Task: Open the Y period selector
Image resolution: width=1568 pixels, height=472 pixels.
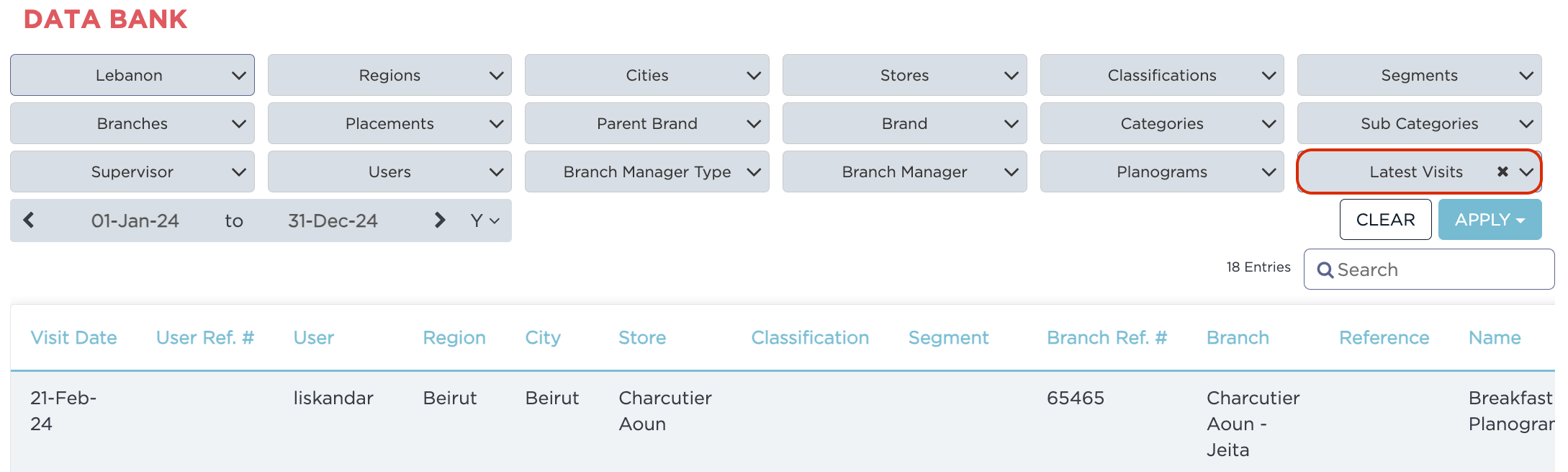Action: [485, 221]
